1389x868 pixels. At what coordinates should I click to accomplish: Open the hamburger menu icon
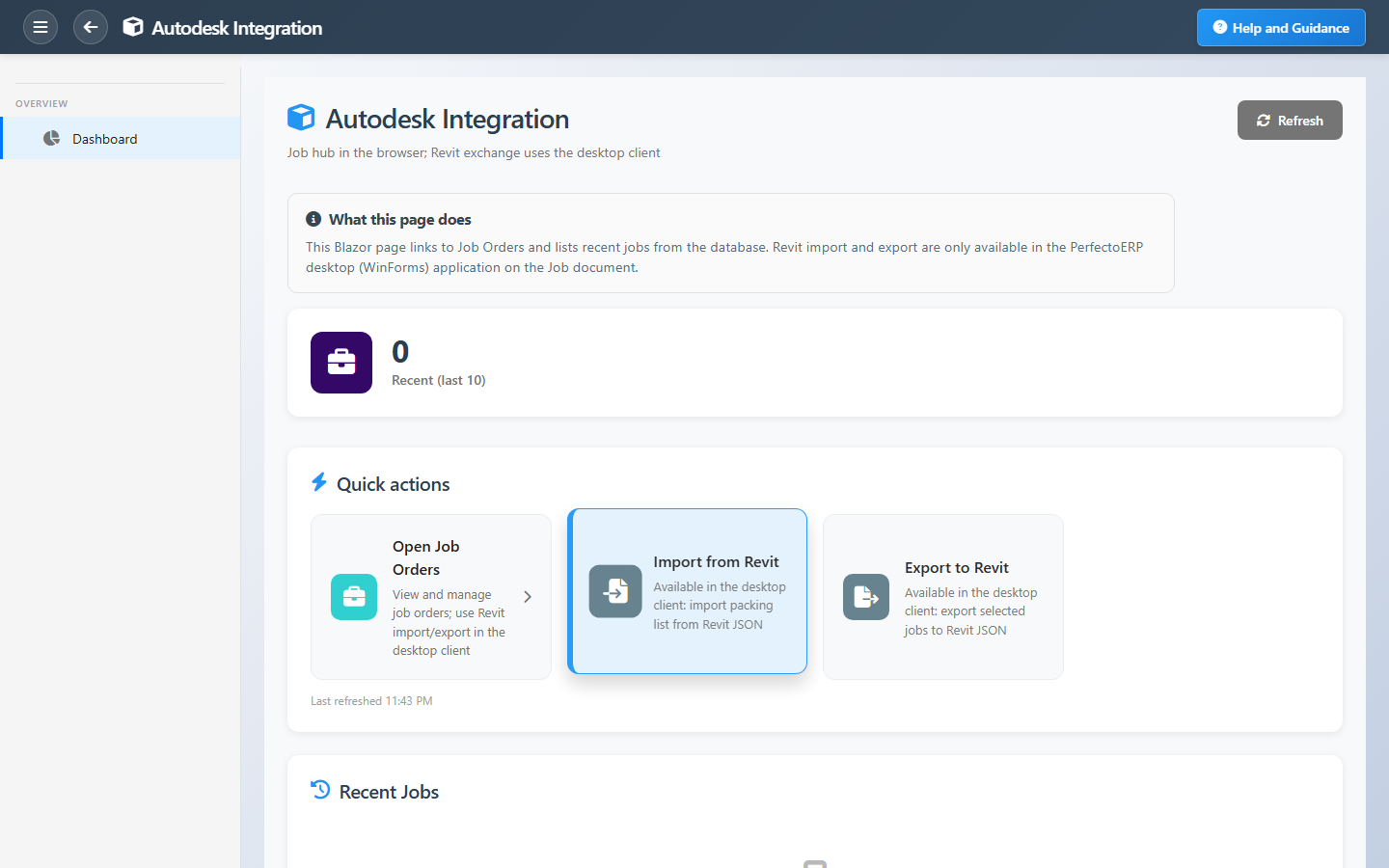tap(41, 27)
